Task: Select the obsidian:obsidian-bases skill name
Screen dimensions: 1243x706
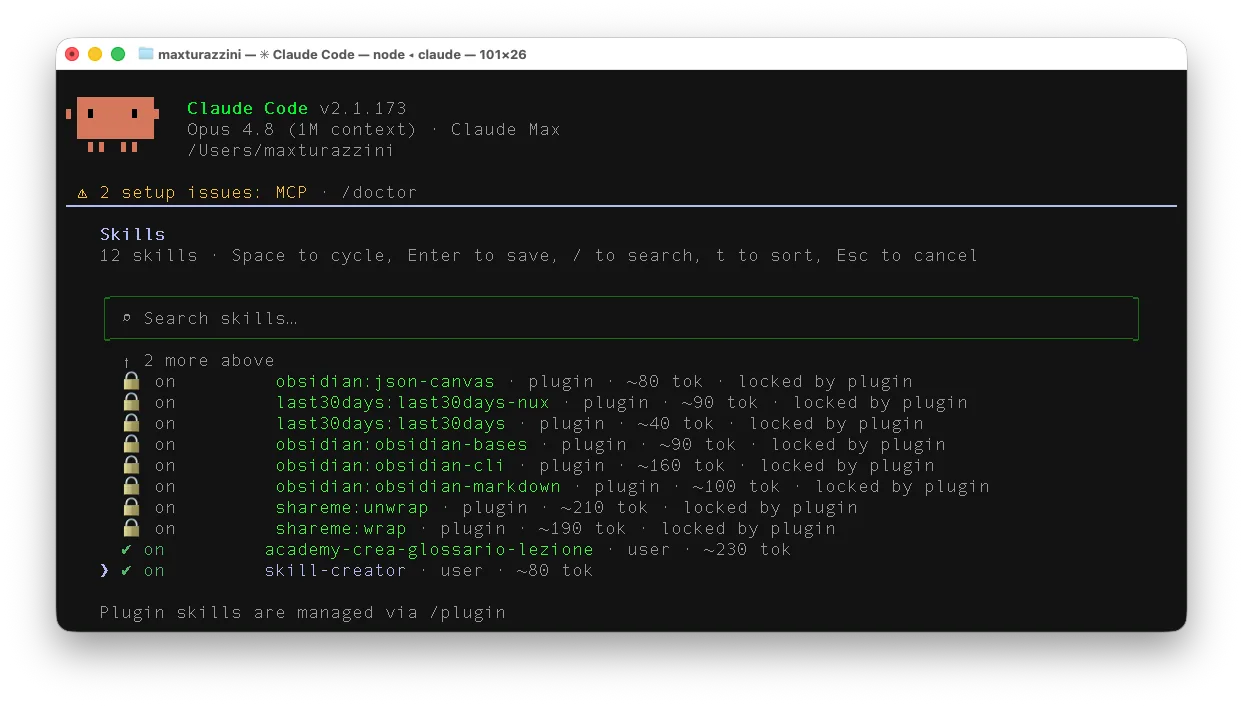Action: [402, 444]
